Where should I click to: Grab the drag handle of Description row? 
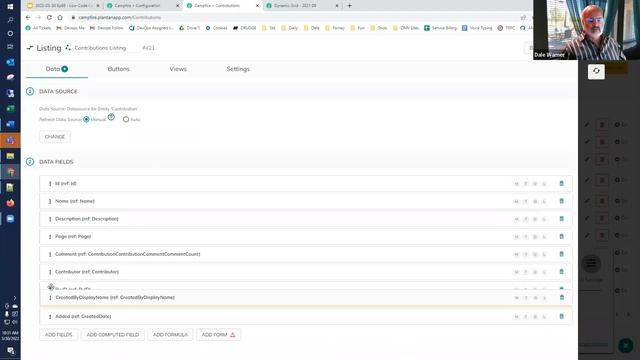point(50,219)
